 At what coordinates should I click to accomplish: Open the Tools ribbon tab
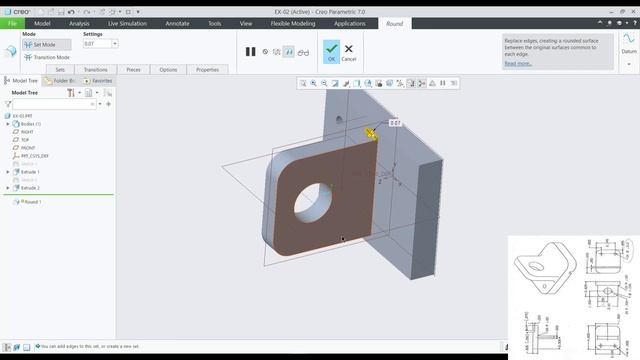click(x=215, y=24)
